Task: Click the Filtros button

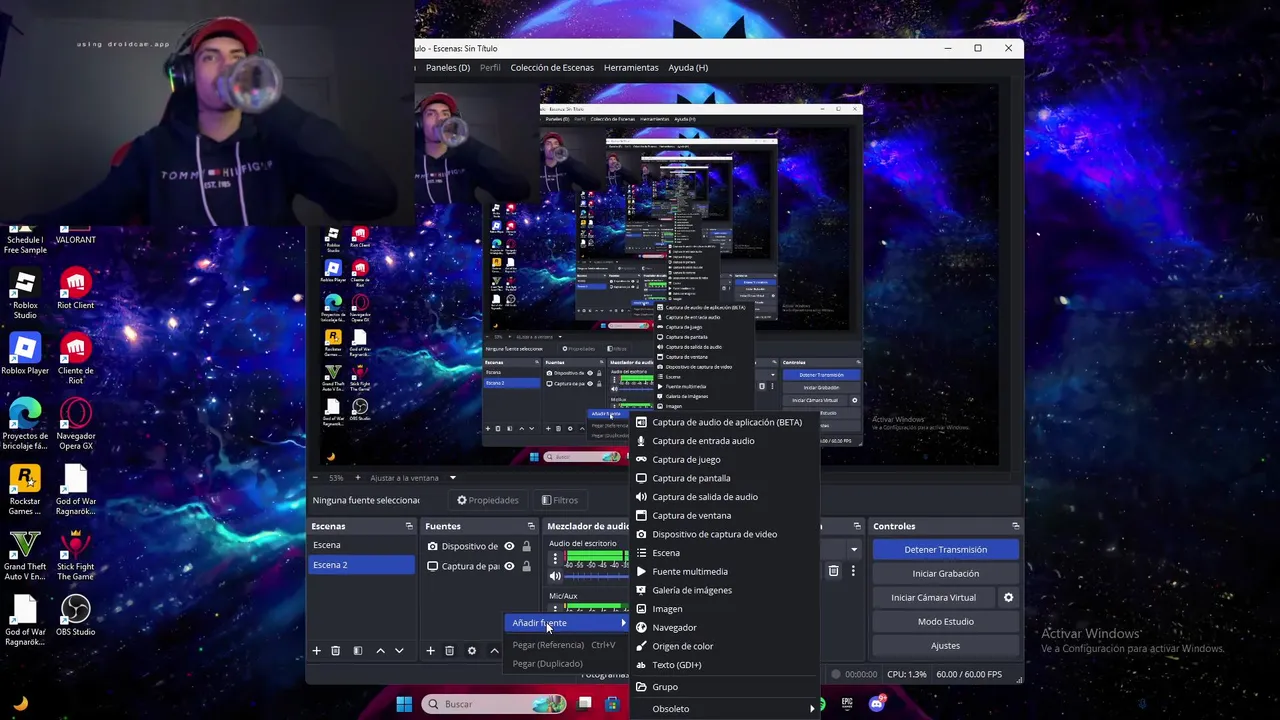Action: pyautogui.click(x=560, y=500)
